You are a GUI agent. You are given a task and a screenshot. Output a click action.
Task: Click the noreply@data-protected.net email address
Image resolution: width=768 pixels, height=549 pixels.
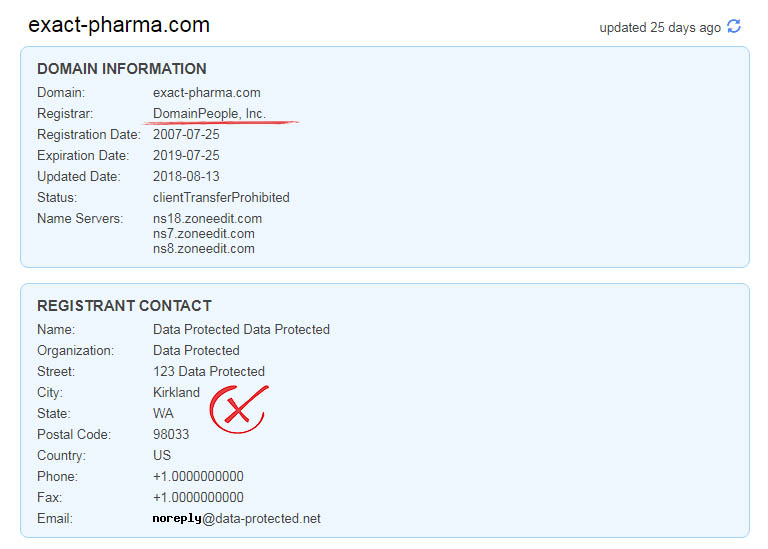236,518
